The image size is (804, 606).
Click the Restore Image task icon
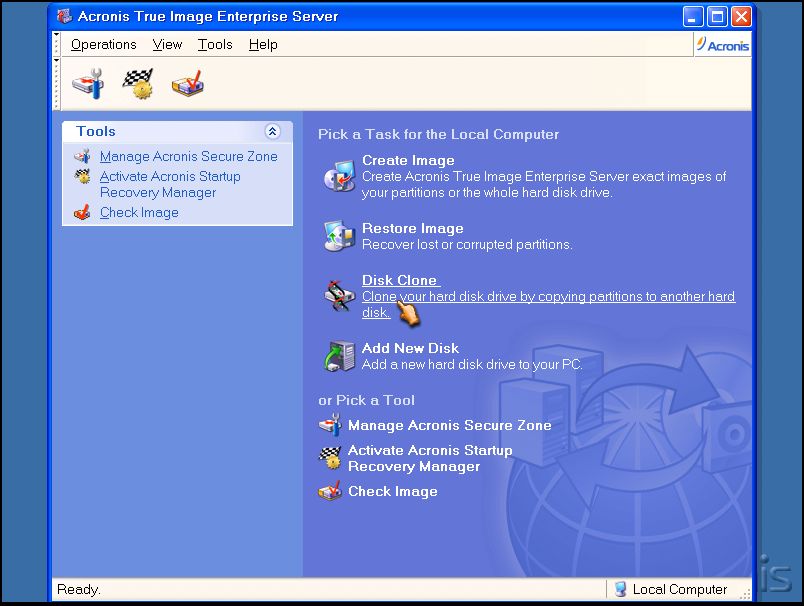click(339, 236)
